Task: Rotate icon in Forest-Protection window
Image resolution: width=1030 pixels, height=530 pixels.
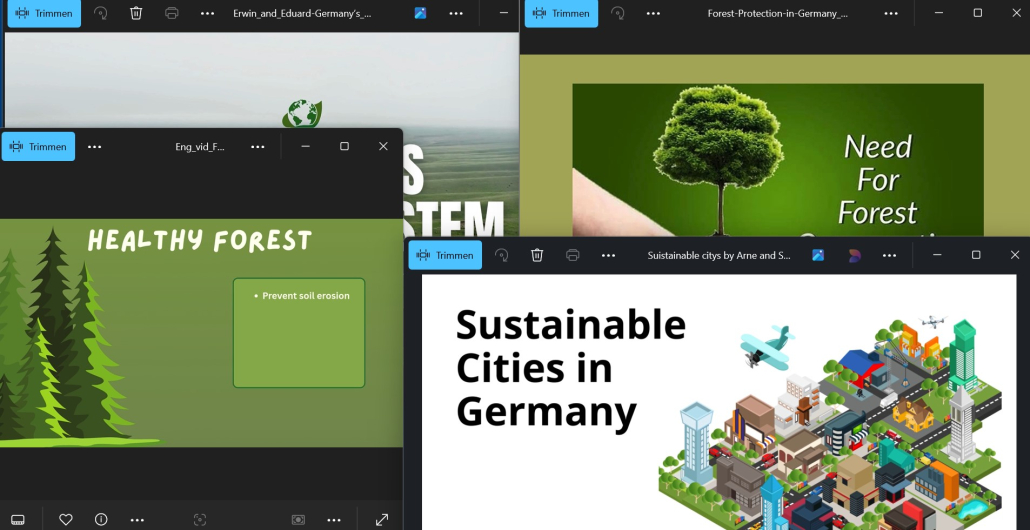Action: point(618,13)
